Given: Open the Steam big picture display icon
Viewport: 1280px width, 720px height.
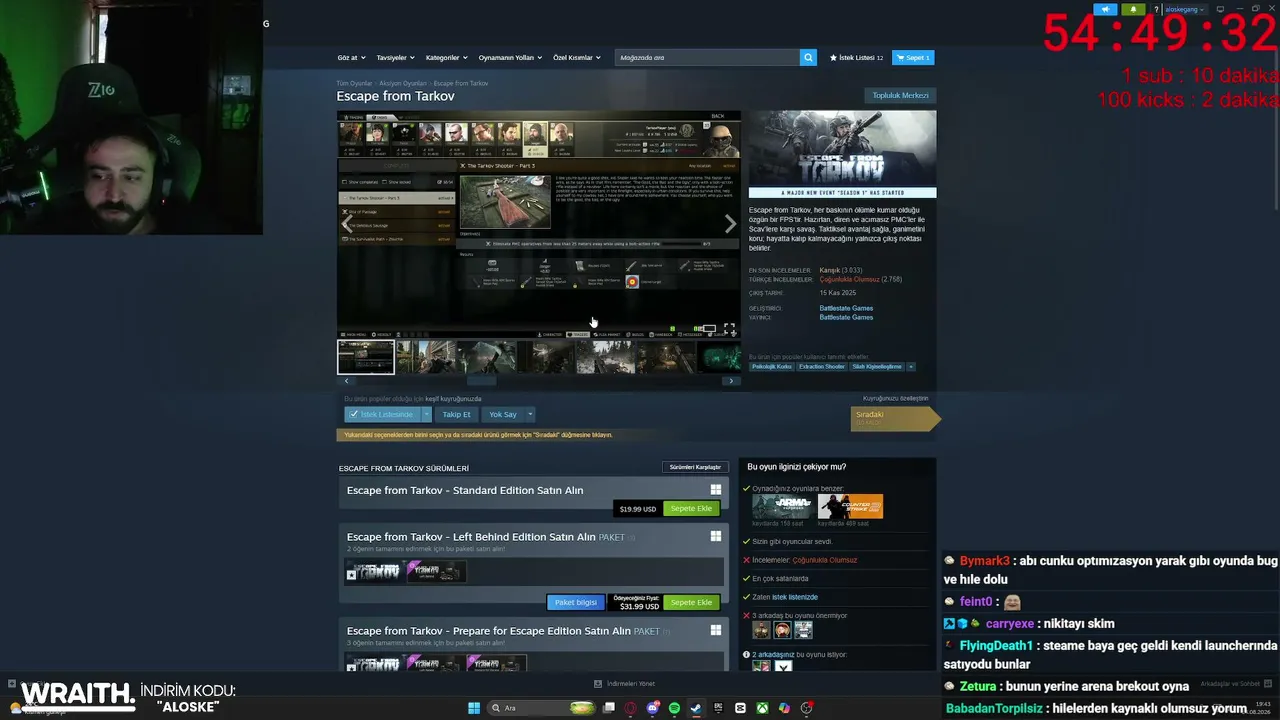Looking at the screenshot, I should point(1220,9).
